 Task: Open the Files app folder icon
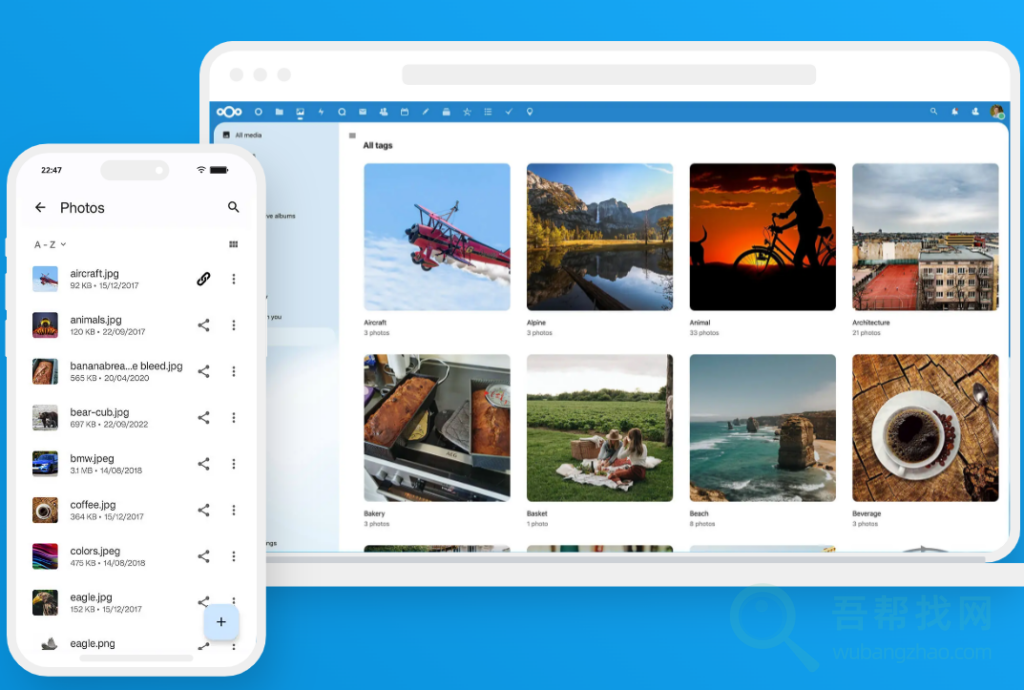click(x=279, y=112)
